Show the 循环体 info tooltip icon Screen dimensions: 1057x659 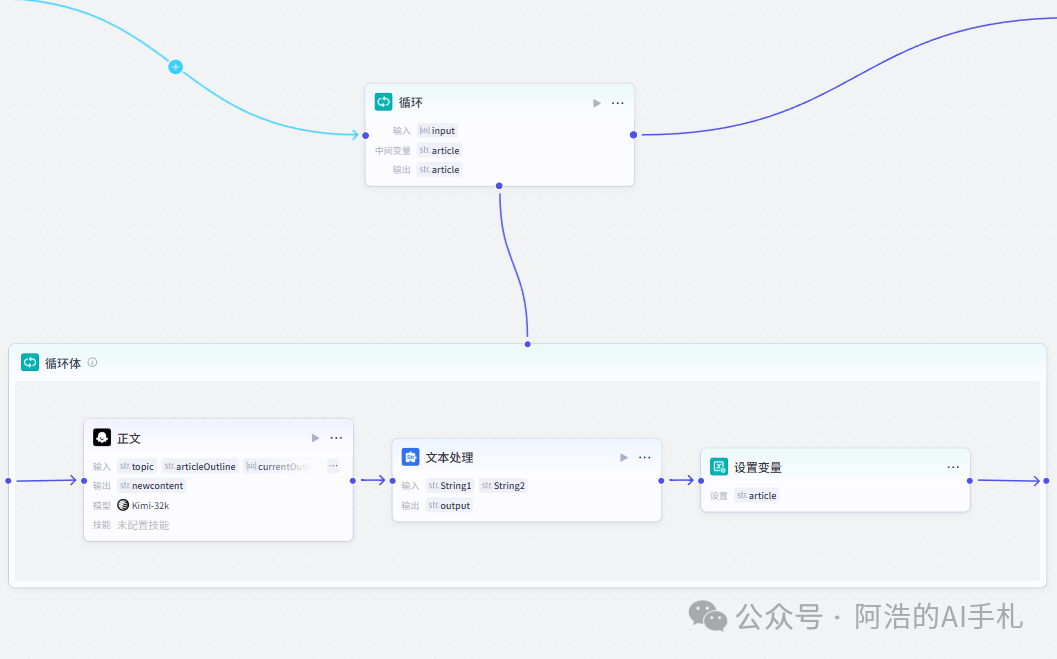click(x=92, y=363)
